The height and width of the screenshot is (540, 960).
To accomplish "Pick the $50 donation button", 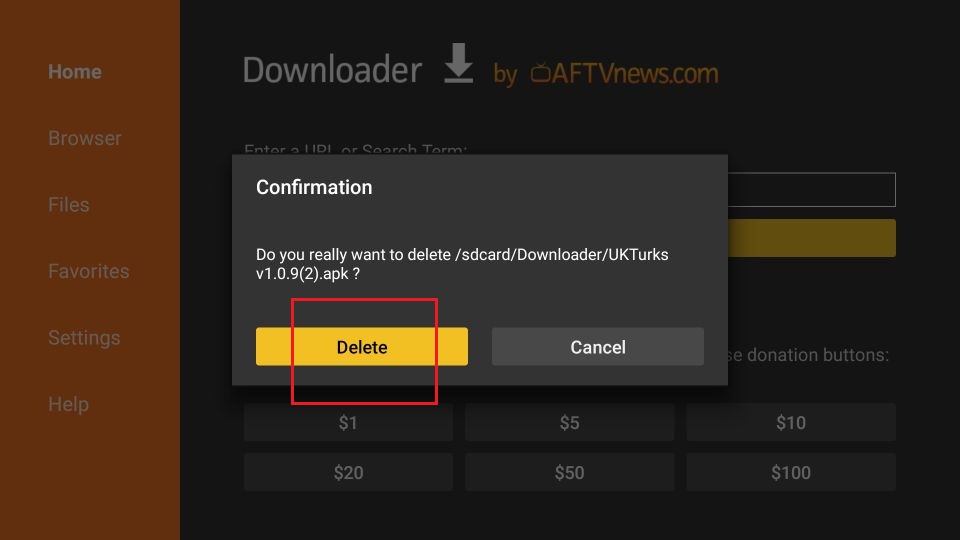I will click(569, 472).
